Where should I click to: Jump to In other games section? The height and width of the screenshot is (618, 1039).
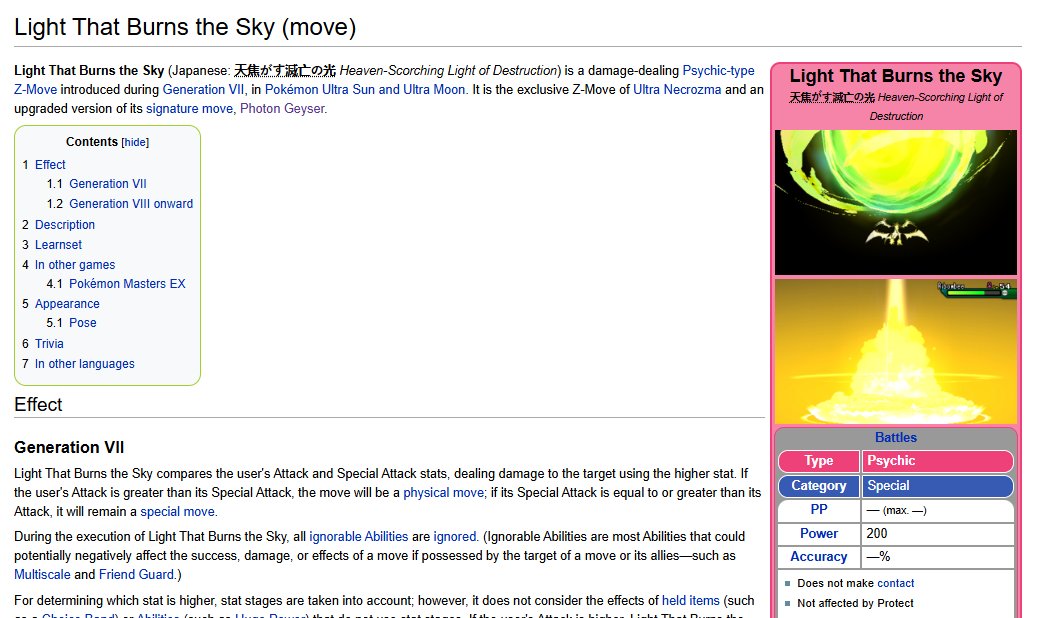[75, 264]
